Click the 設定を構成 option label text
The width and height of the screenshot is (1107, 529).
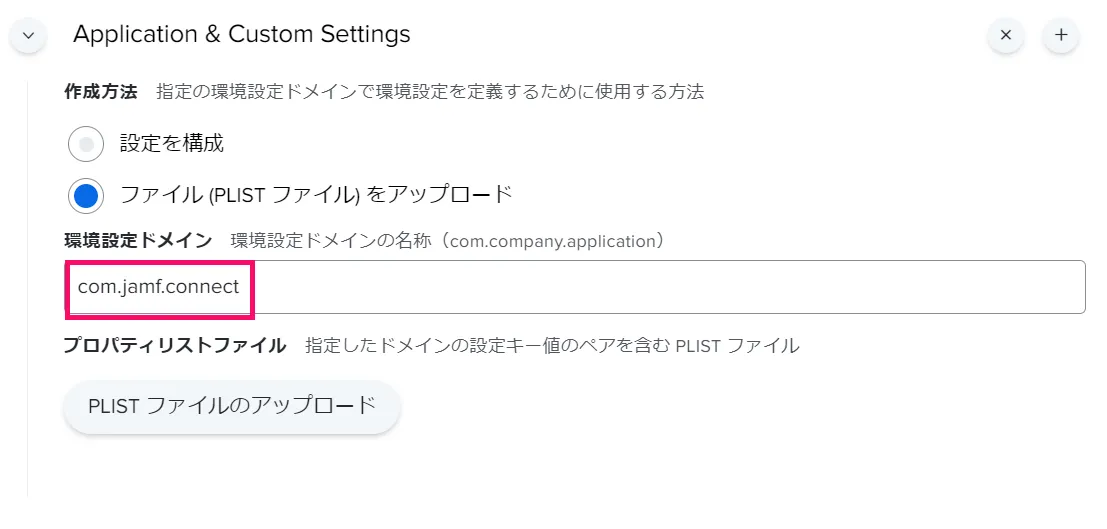pyautogui.click(x=172, y=144)
